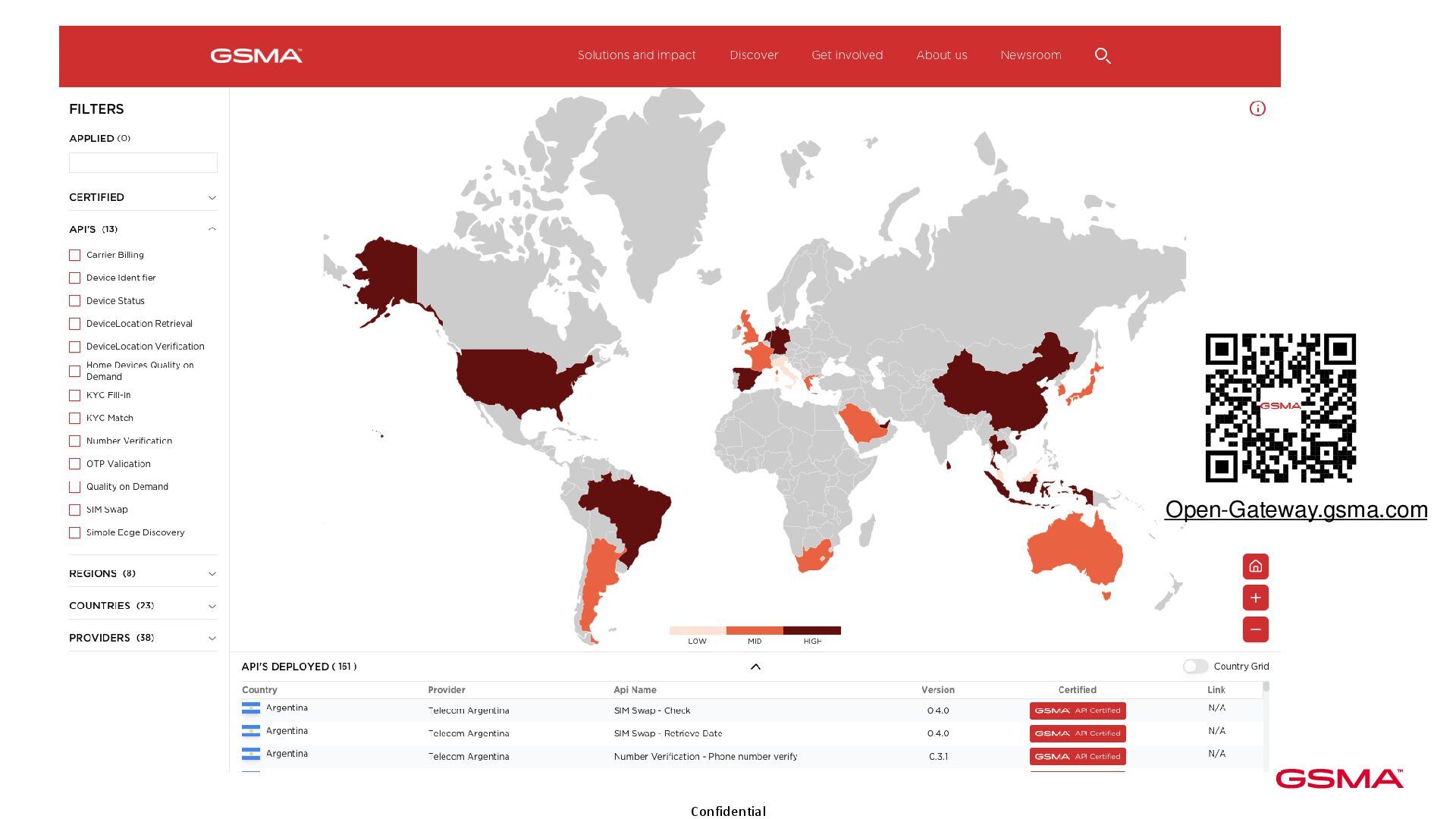
Task: Check the Device Status filter
Action: (x=75, y=301)
